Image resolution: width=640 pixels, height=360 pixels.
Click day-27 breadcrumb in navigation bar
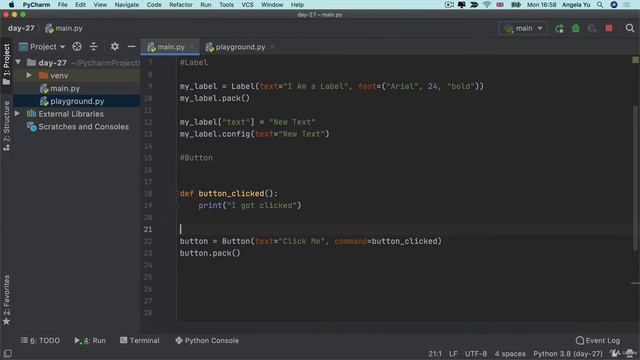click(21, 28)
